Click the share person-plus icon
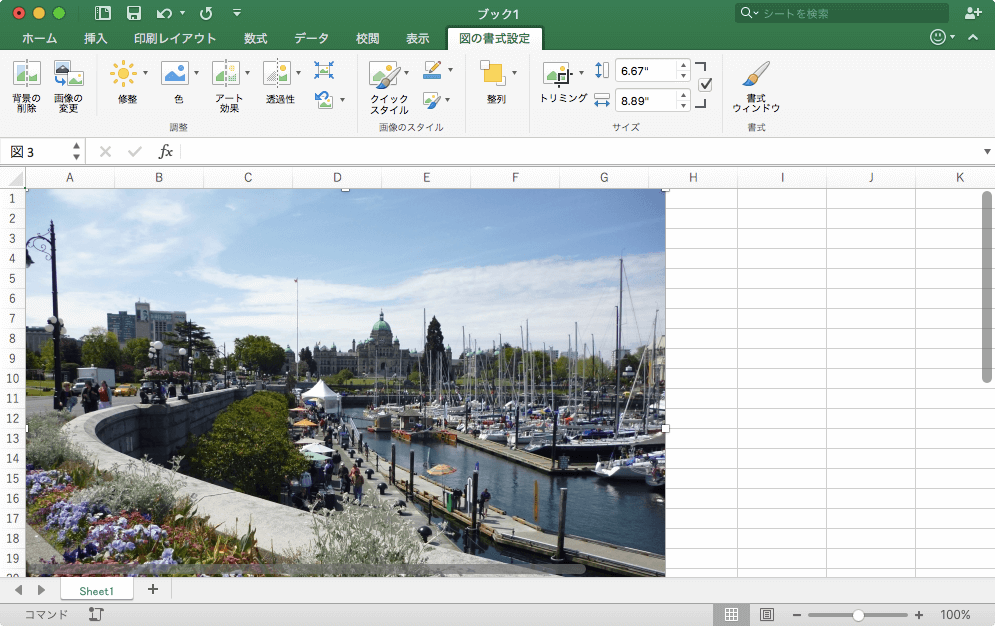Screen dimensions: 995x626 973,13
